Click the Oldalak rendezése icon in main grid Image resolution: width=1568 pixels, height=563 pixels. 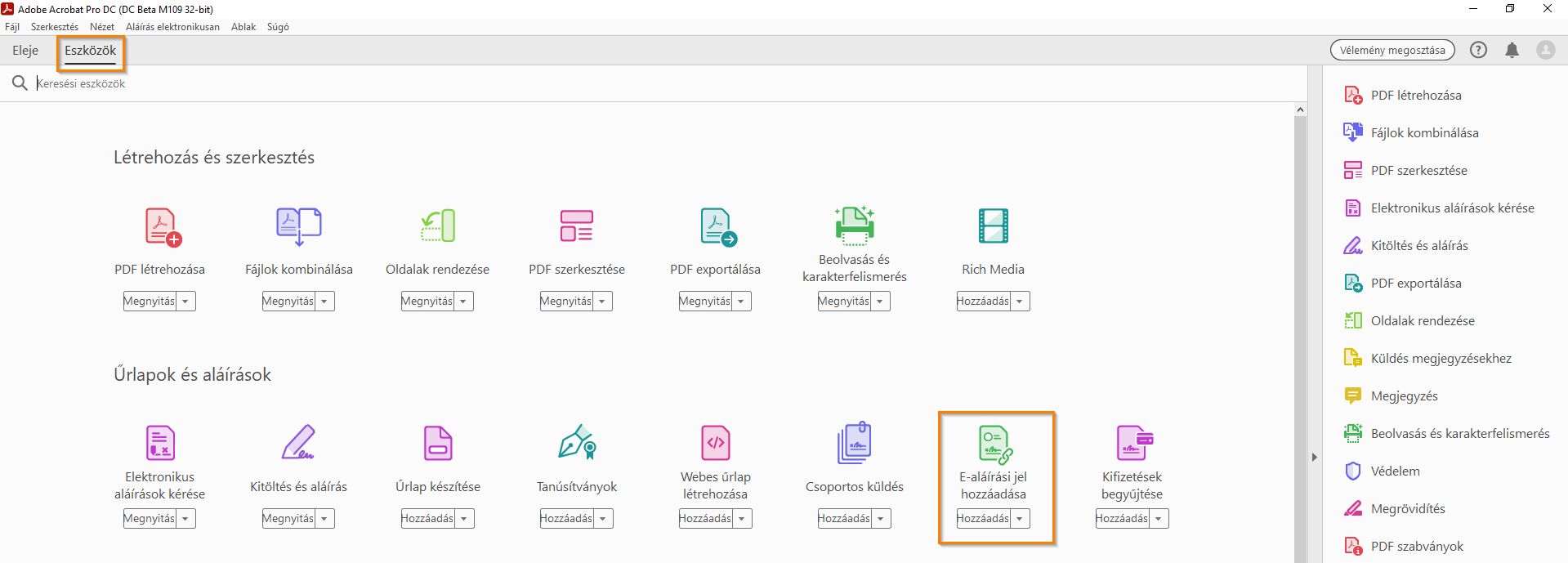438,226
